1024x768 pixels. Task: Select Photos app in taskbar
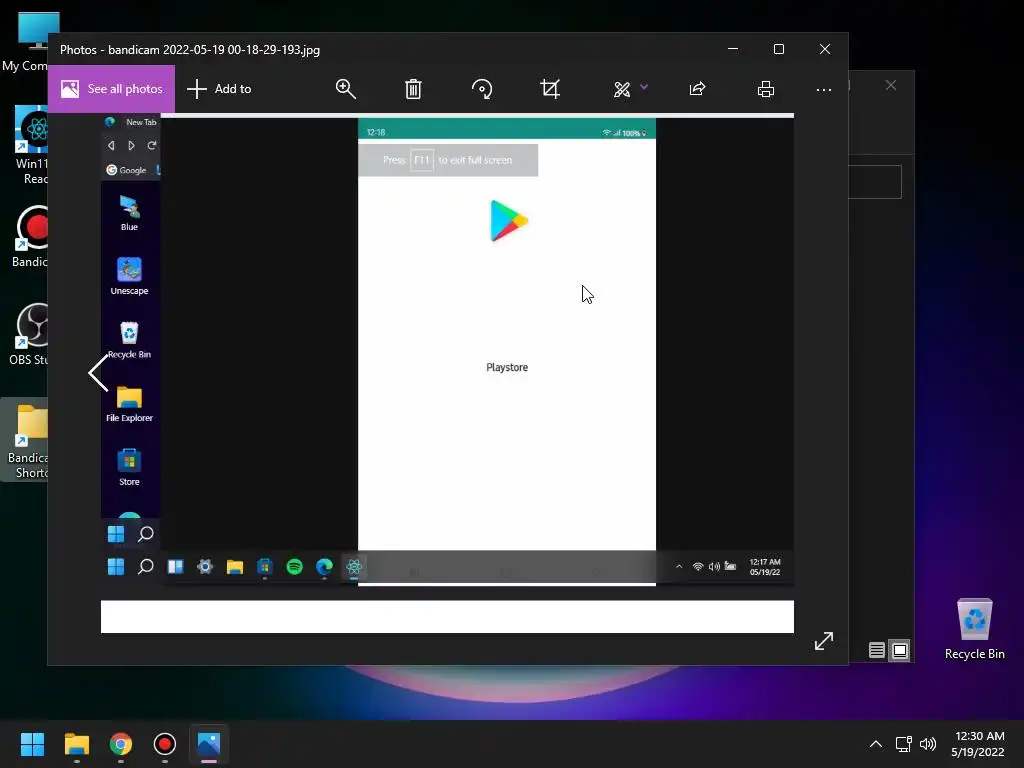click(x=209, y=744)
